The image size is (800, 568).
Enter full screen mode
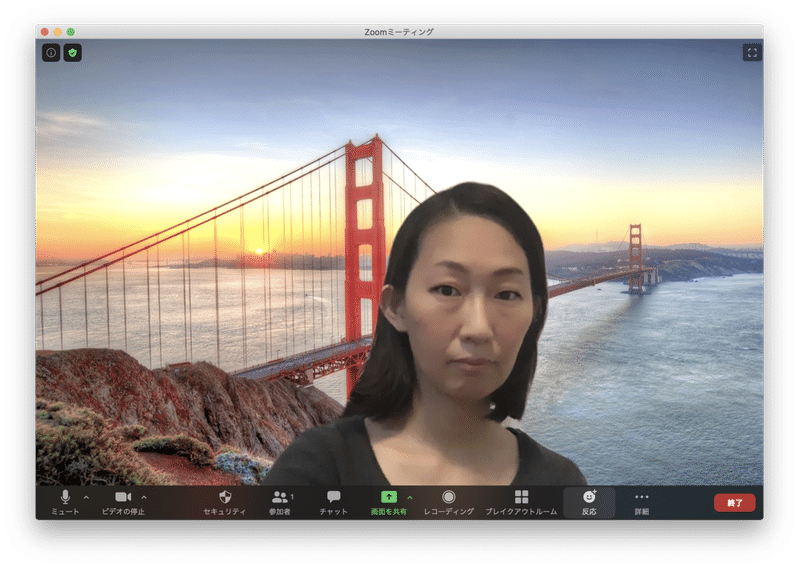pyautogui.click(x=752, y=53)
